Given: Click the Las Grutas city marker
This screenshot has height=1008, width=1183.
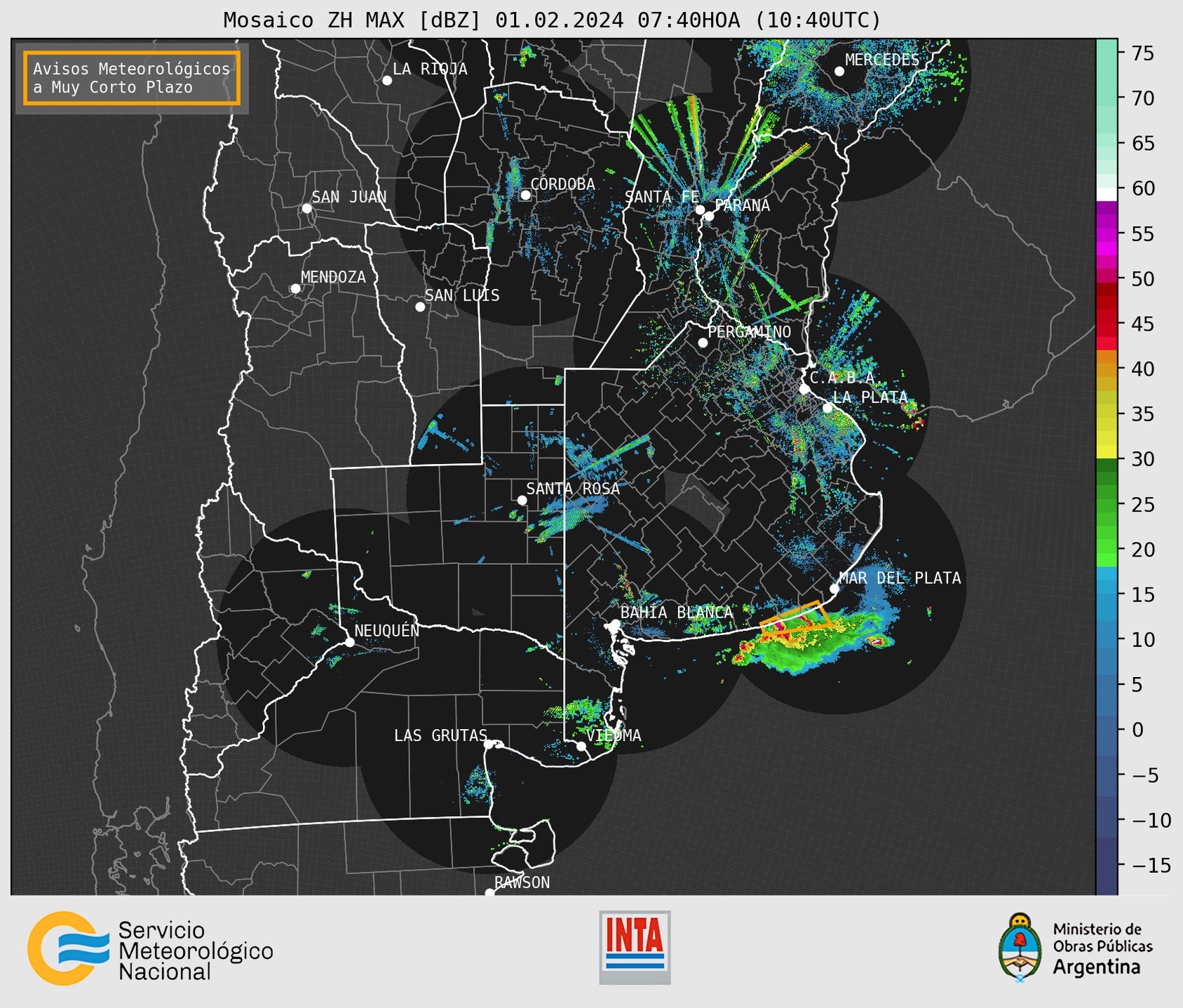Looking at the screenshot, I should click(x=489, y=744).
